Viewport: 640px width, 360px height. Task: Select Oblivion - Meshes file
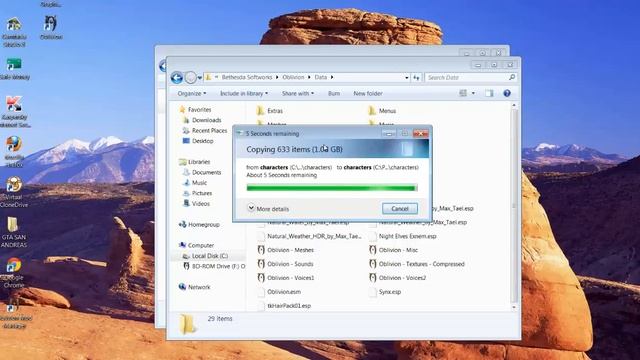point(286,250)
